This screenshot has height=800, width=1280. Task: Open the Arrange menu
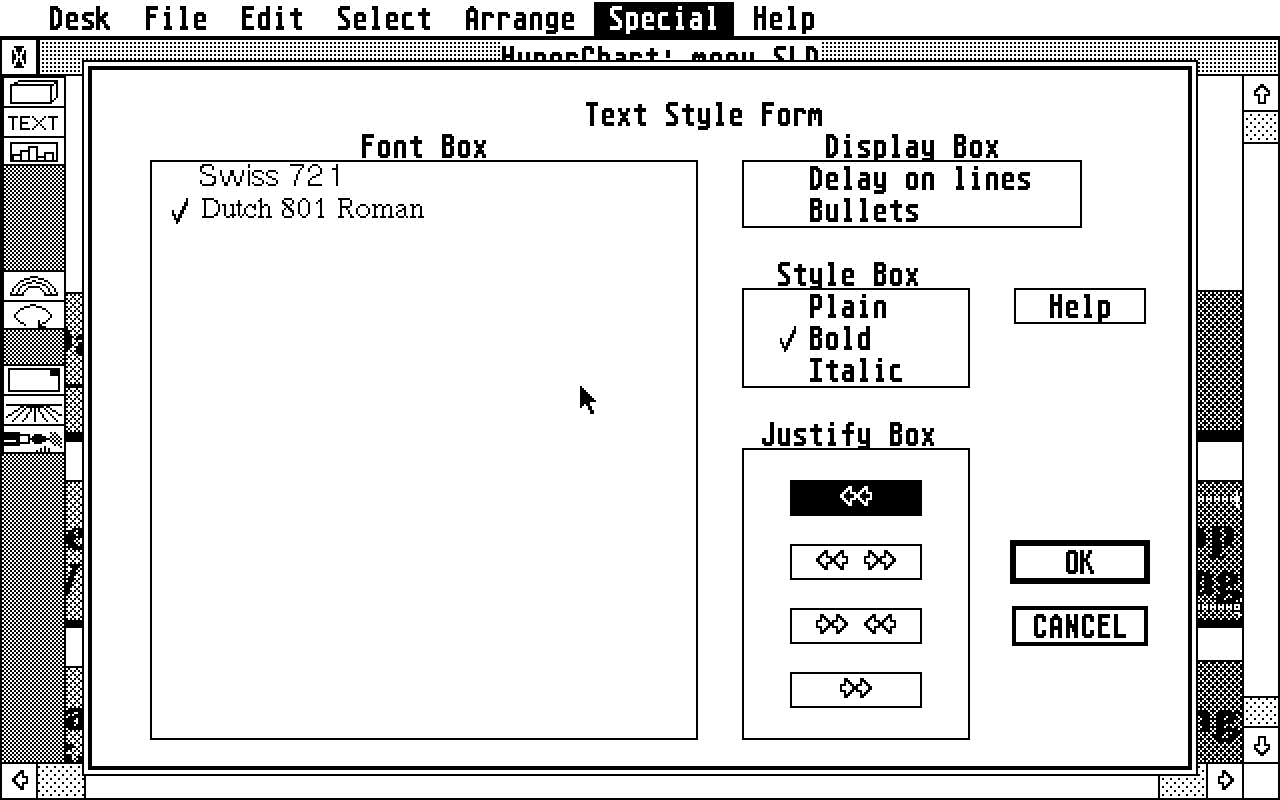(520, 18)
